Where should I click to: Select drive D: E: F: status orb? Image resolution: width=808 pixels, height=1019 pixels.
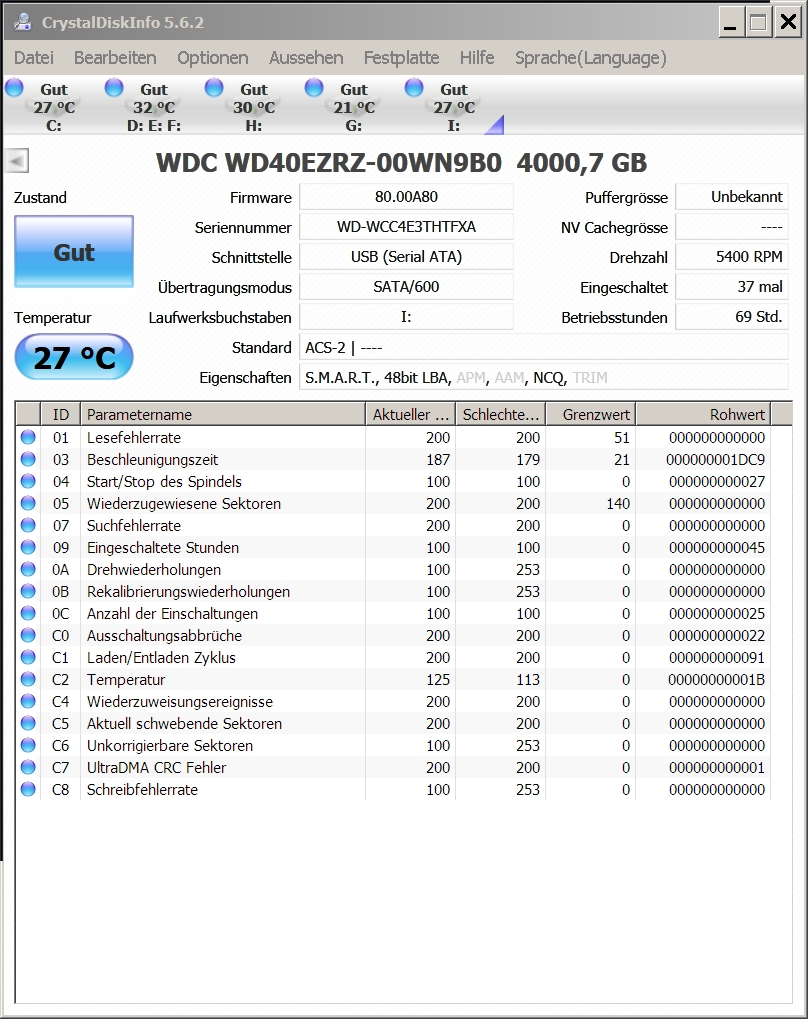pos(114,87)
